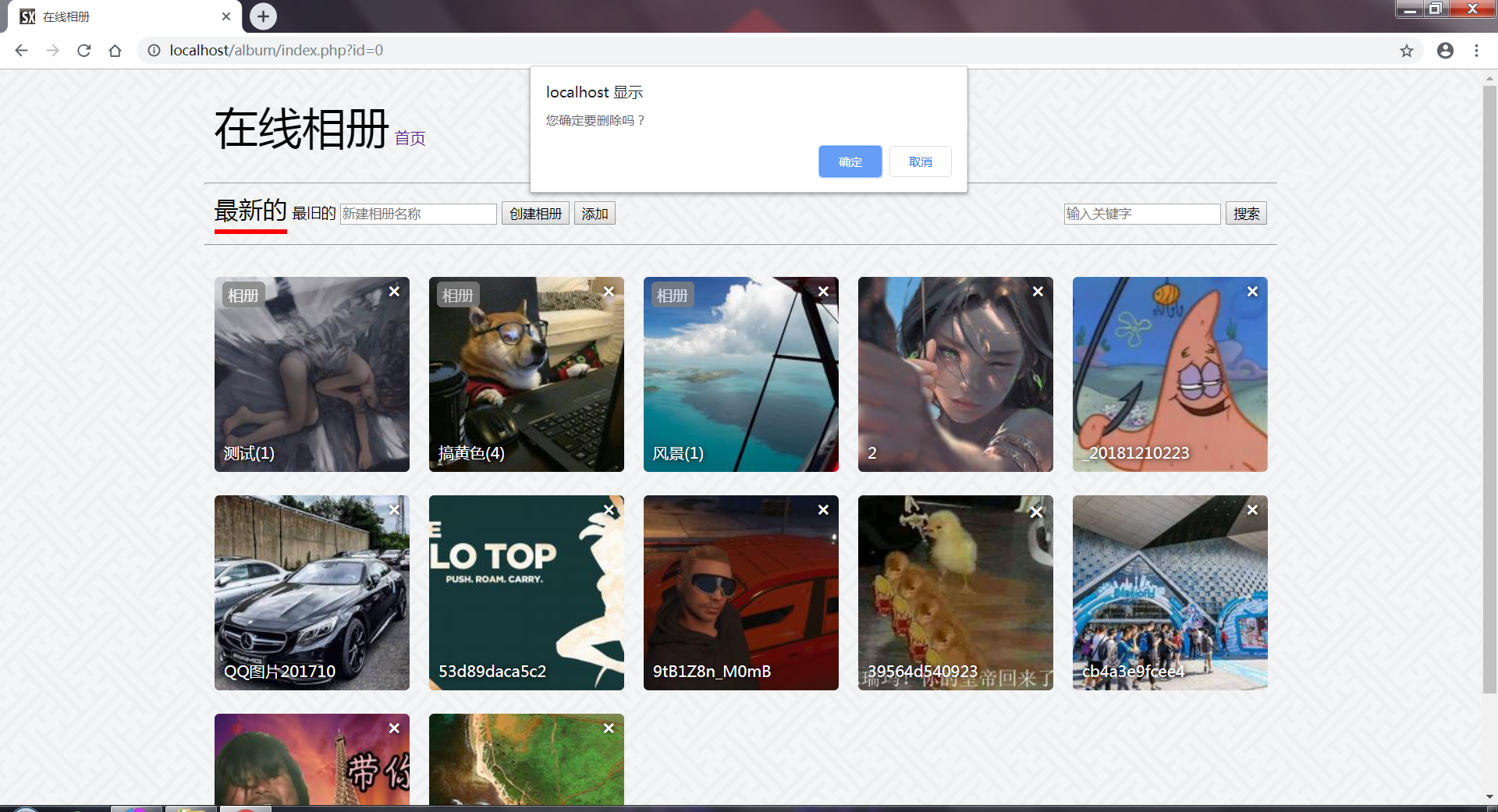
Task: Click the address bar URL
Action: (x=276, y=51)
